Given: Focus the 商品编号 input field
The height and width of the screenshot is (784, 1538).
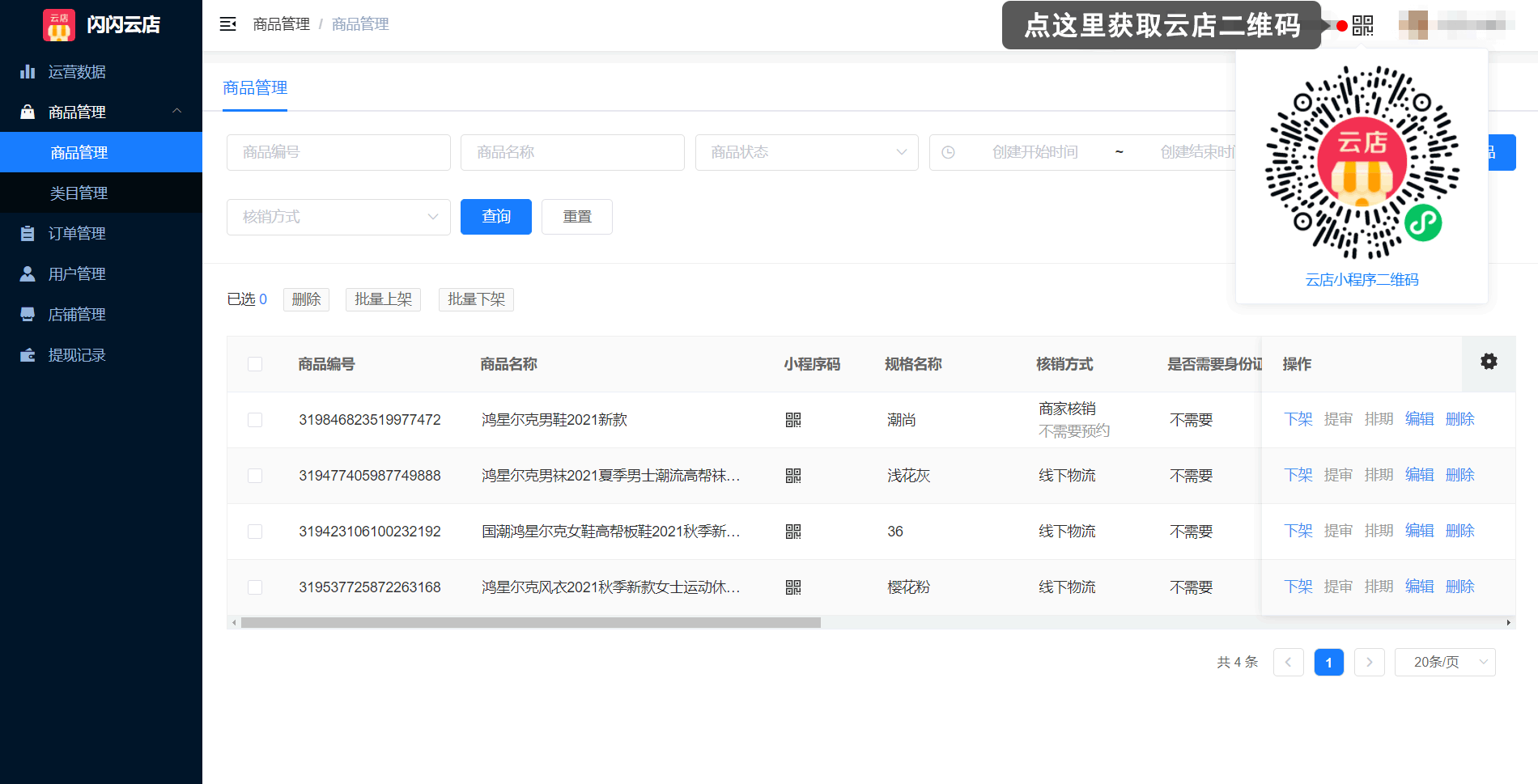Looking at the screenshot, I should (x=338, y=152).
